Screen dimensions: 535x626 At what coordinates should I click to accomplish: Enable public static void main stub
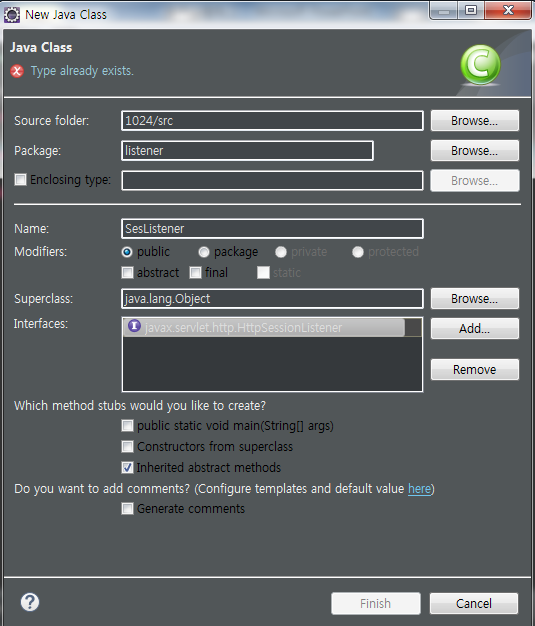click(127, 426)
